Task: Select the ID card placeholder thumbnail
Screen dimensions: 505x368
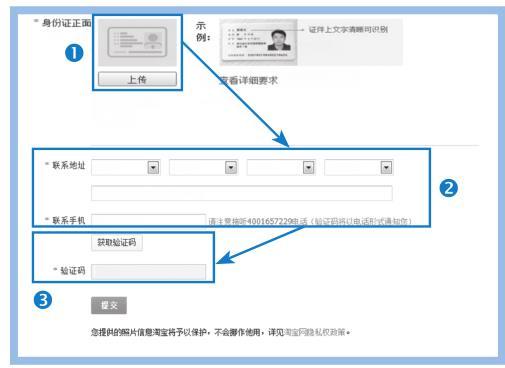Action: click(137, 42)
